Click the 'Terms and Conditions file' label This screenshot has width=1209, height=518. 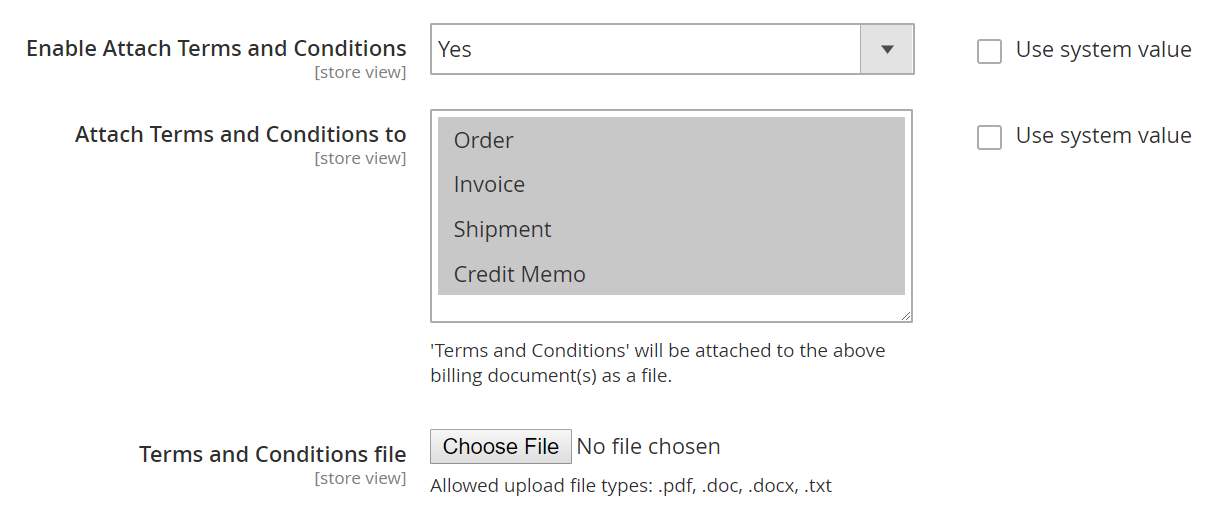click(x=272, y=454)
